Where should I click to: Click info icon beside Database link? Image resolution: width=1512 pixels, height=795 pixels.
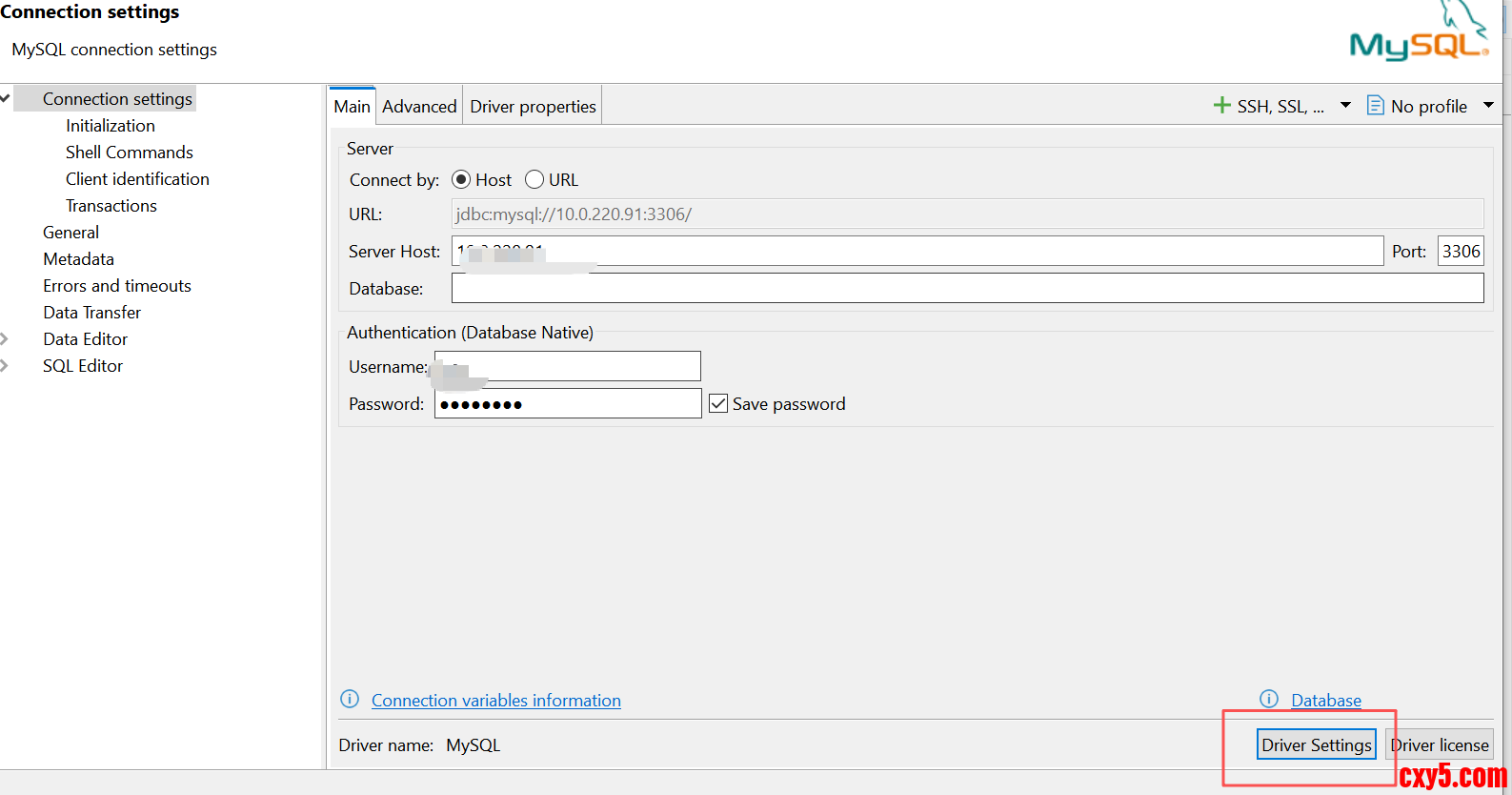[x=1269, y=700]
